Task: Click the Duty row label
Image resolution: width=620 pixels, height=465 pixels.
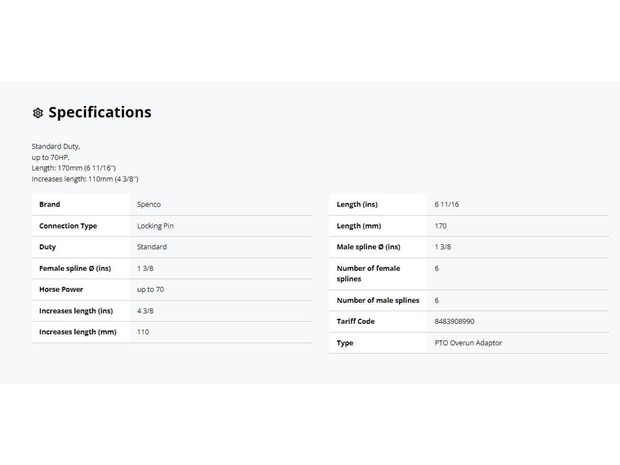Action: tap(47, 247)
